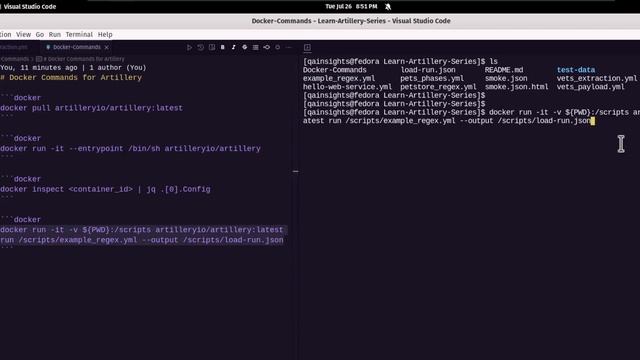Click the Run play icon in editor toolbar
The height and width of the screenshot is (360, 640).
tap(189, 47)
